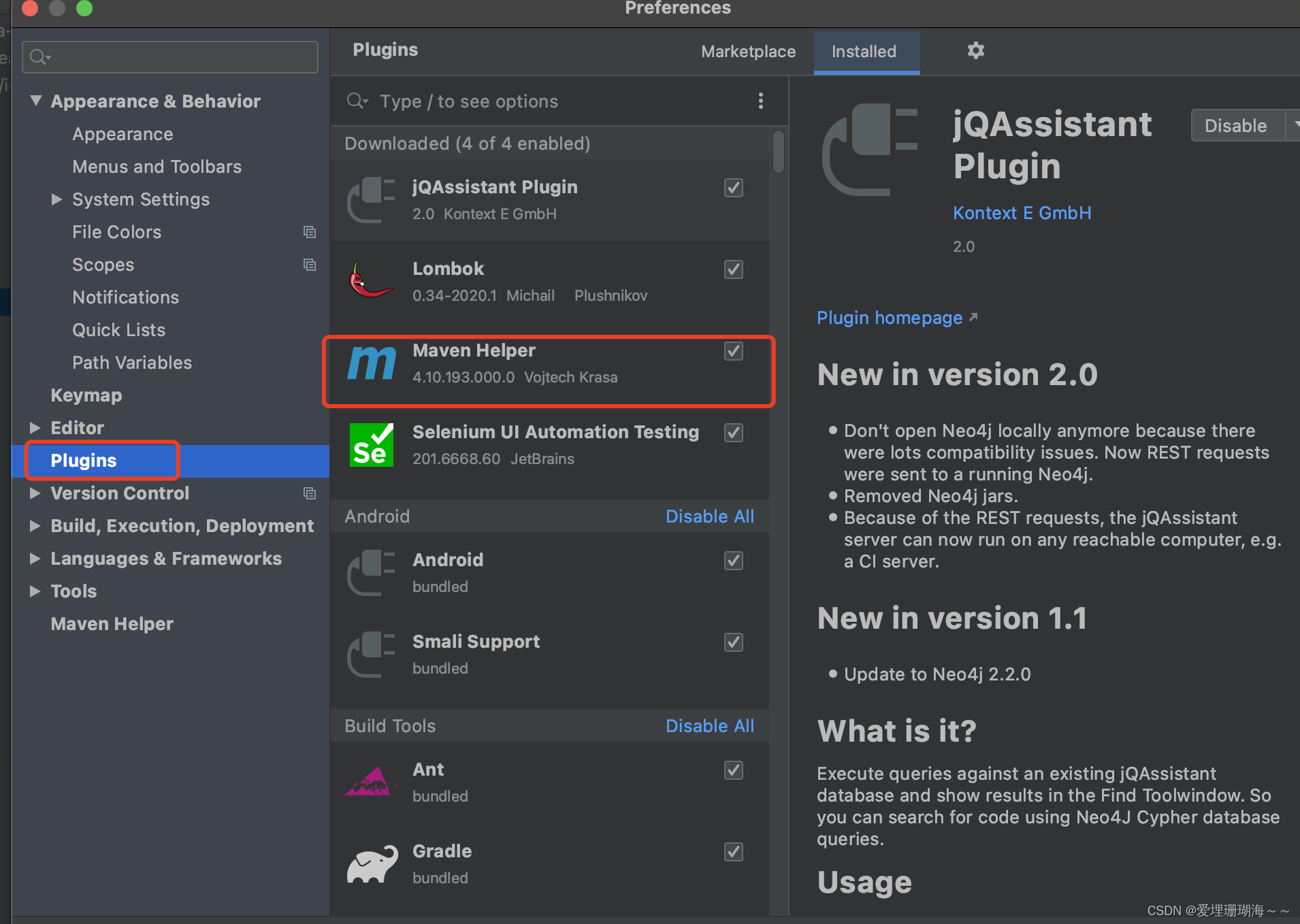
Task: Click the Selenium green Se icon
Action: (372, 444)
